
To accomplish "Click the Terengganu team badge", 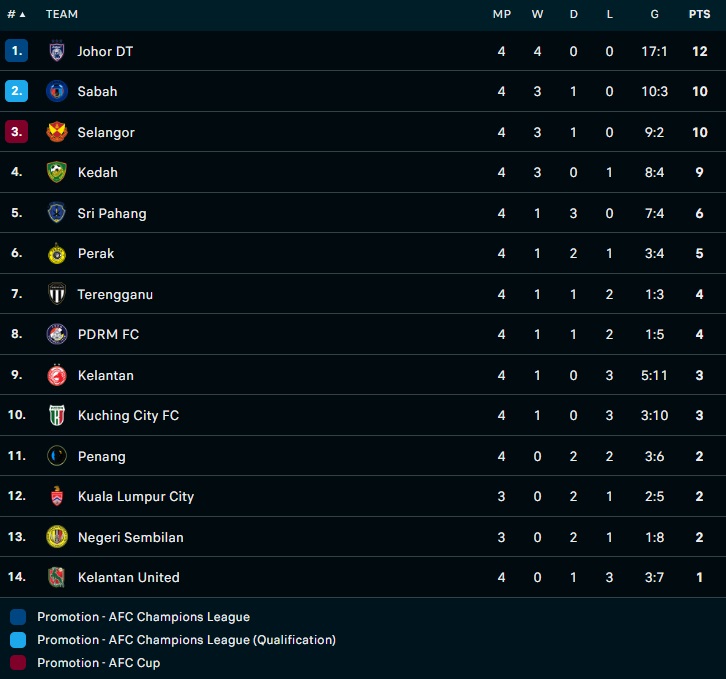I will 57,294.
